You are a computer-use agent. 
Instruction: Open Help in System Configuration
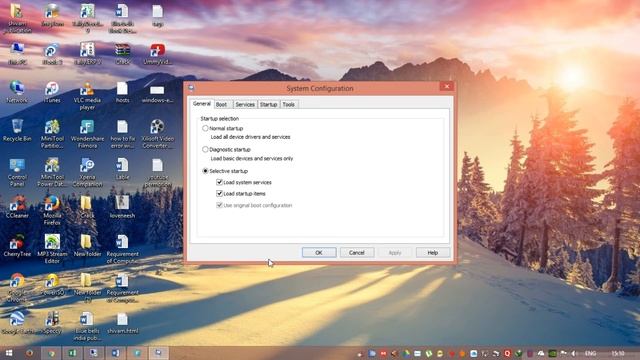(x=433, y=253)
